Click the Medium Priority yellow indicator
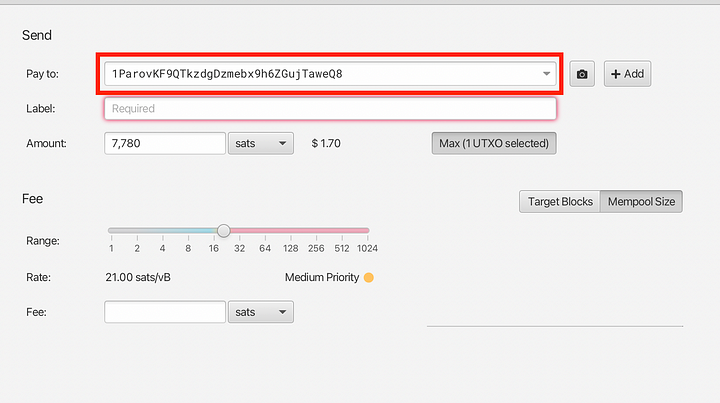The width and height of the screenshot is (720, 403). [369, 277]
